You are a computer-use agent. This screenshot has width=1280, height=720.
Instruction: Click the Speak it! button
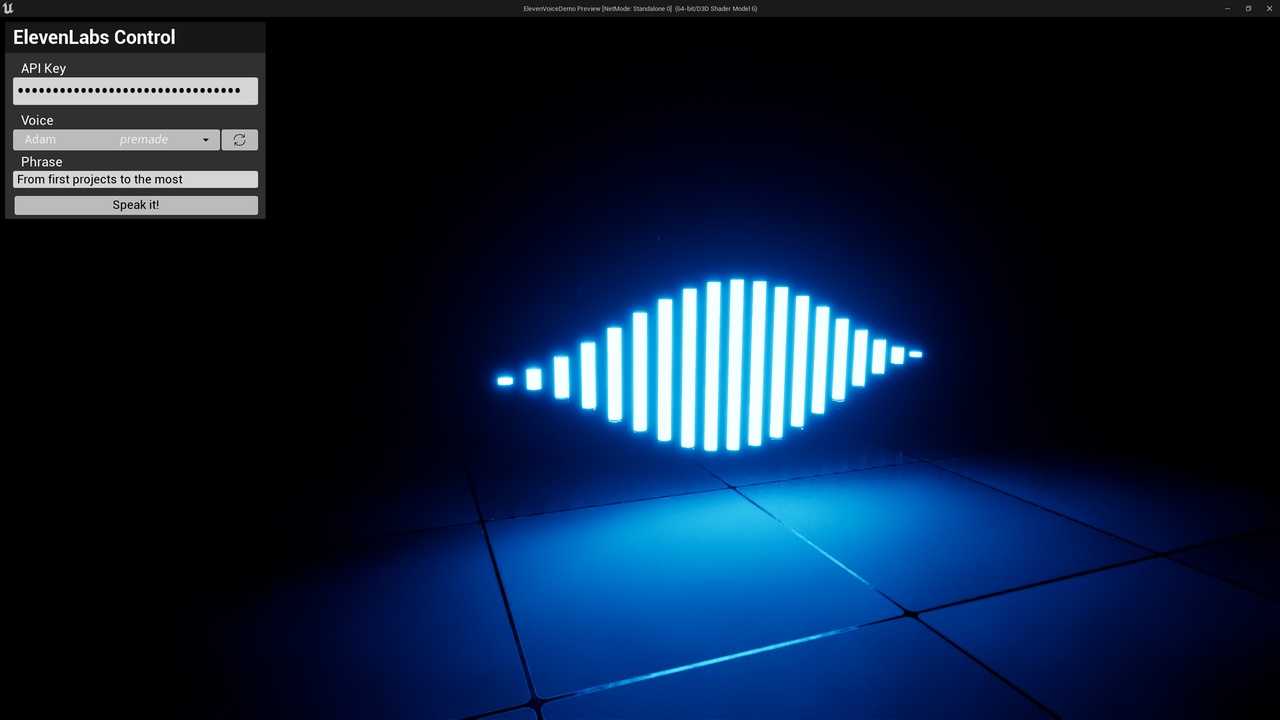pos(135,205)
